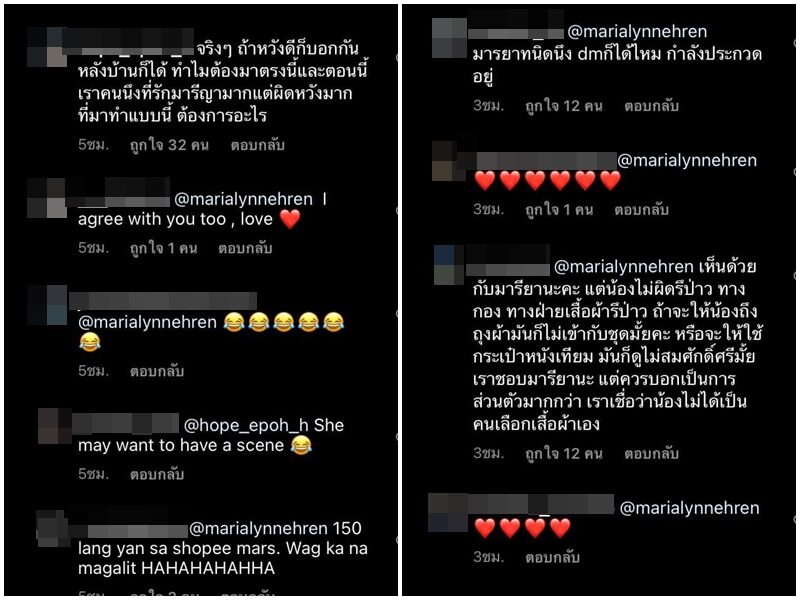Reply to the long 'เห็นด้วยกับมารียา' comment
The image size is (800, 600).
pos(652,454)
